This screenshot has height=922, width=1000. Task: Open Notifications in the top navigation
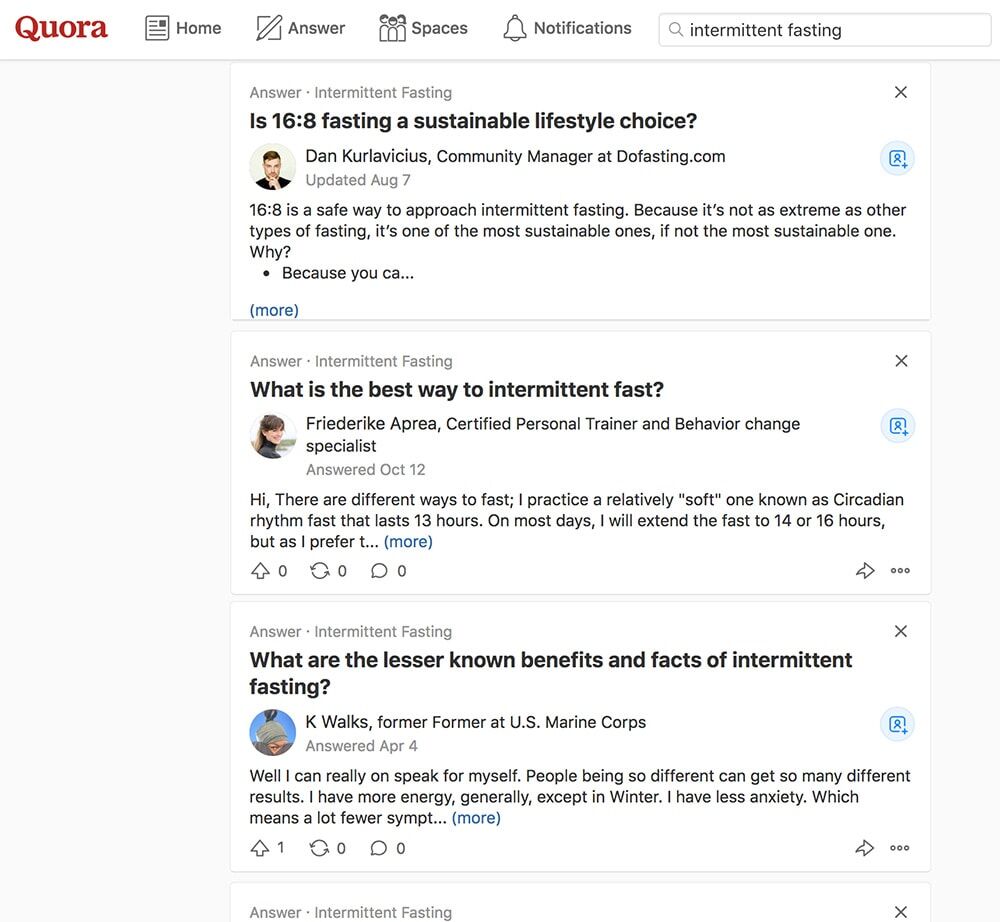point(567,28)
